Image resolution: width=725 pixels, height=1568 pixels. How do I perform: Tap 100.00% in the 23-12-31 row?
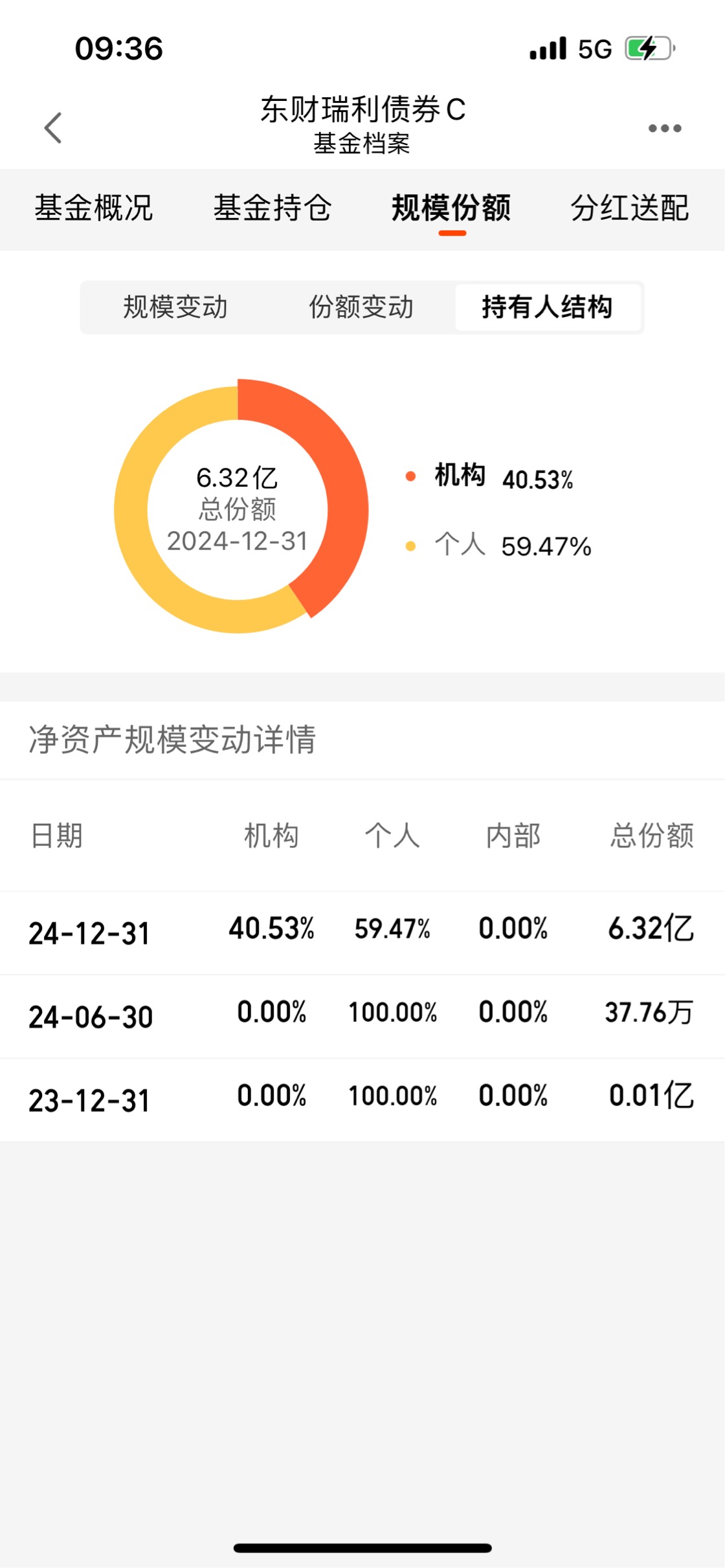tap(393, 1096)
